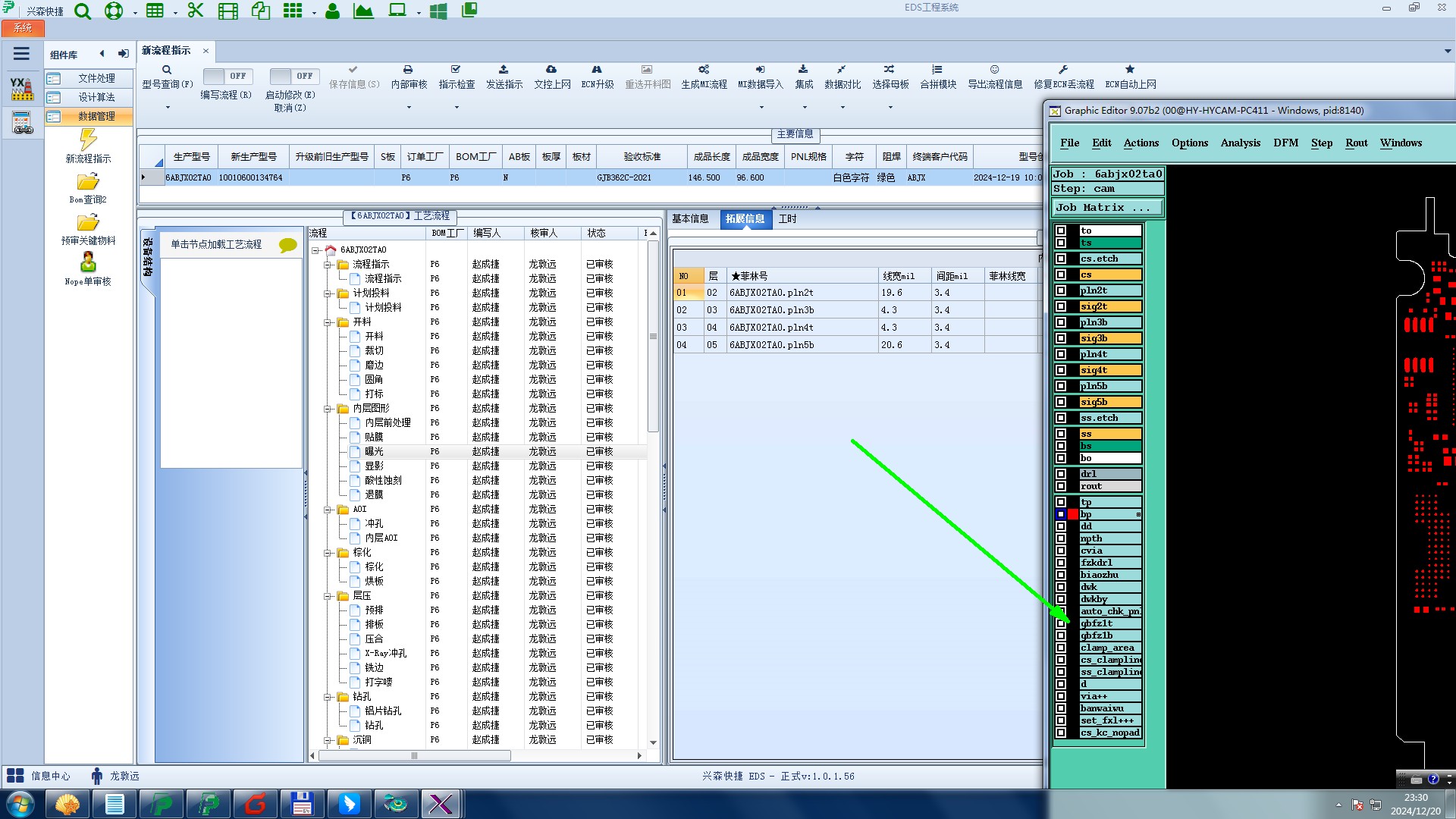Check the gbfzlt layer checkbox

click(1061, 623)
